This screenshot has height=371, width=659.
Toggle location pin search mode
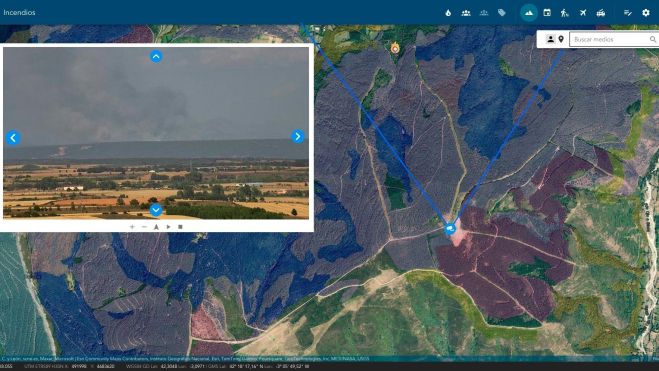pos(561,39)
